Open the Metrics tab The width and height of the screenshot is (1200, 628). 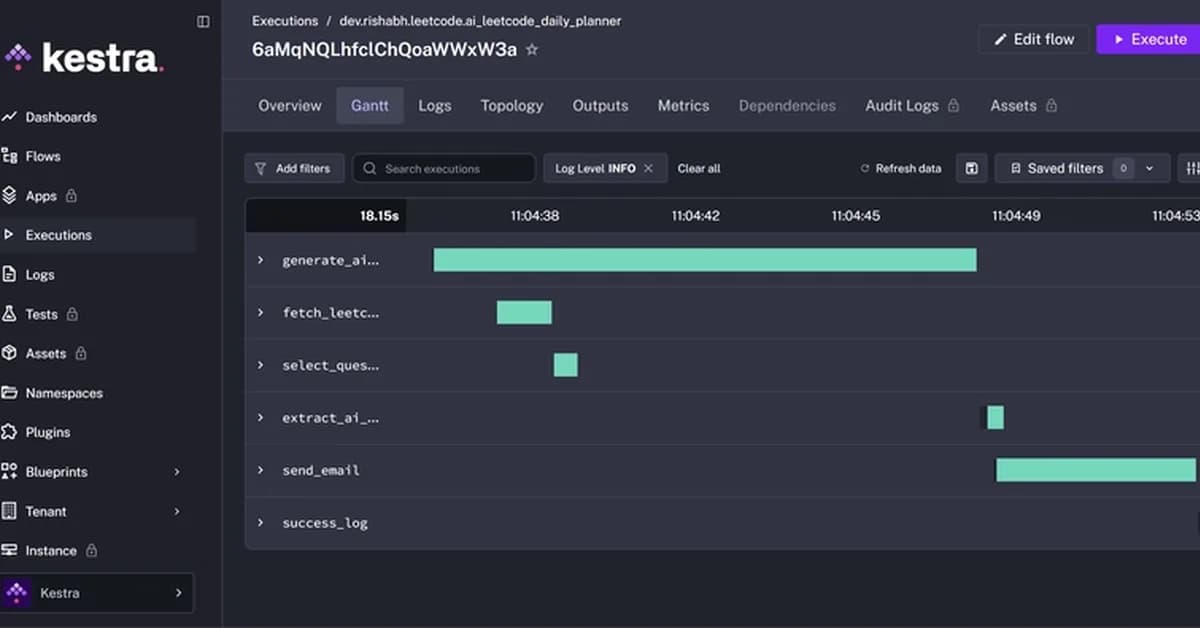[x=683, y=105]
